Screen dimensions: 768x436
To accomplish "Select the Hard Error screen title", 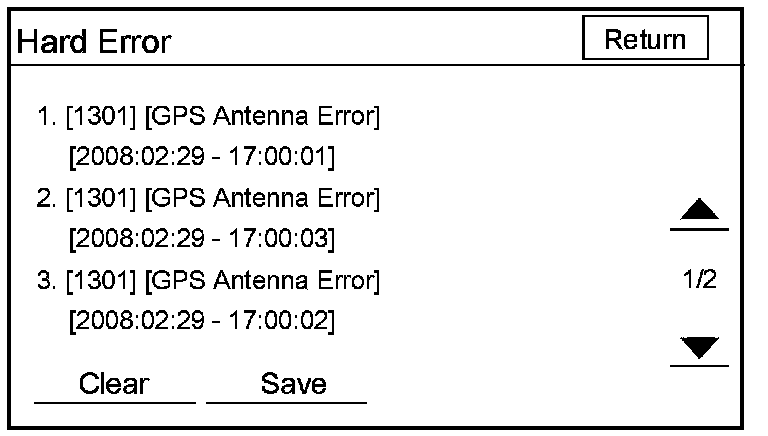I will pyautogui.click(x=95, y=43).
